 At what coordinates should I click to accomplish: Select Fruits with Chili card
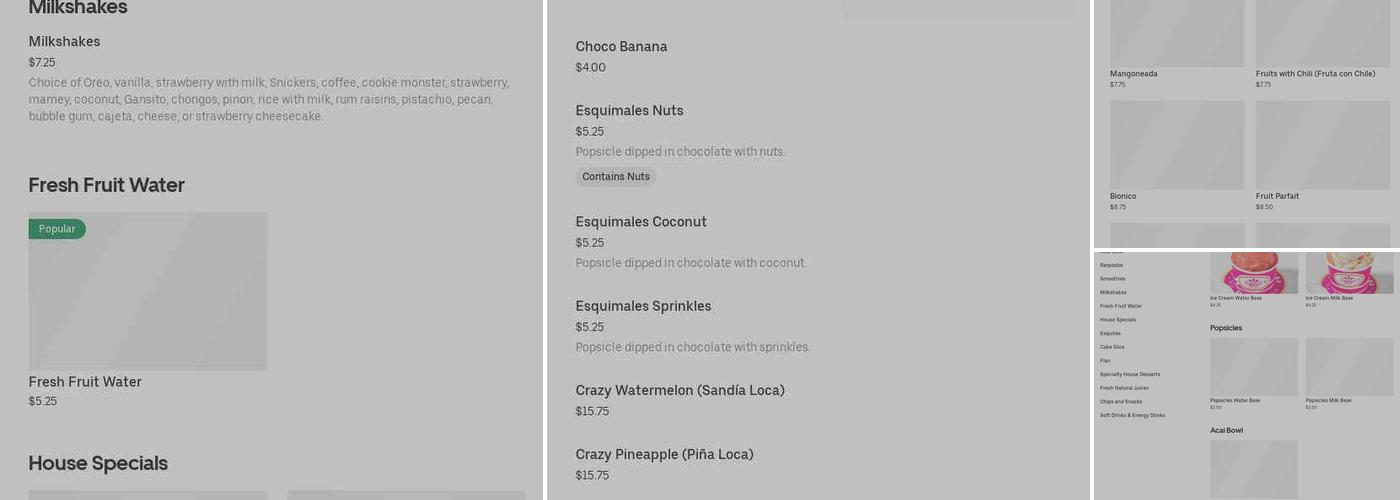coord(1323,34)
